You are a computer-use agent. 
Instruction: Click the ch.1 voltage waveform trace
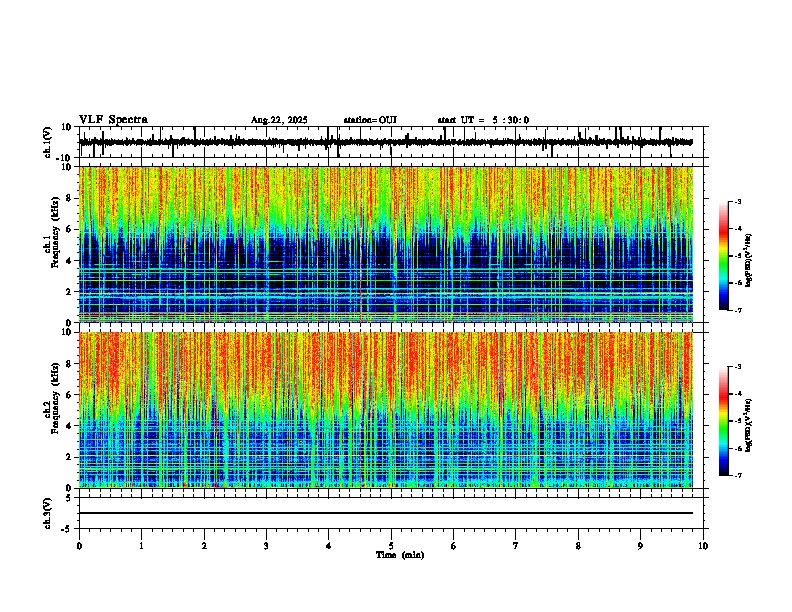[385, 142]
